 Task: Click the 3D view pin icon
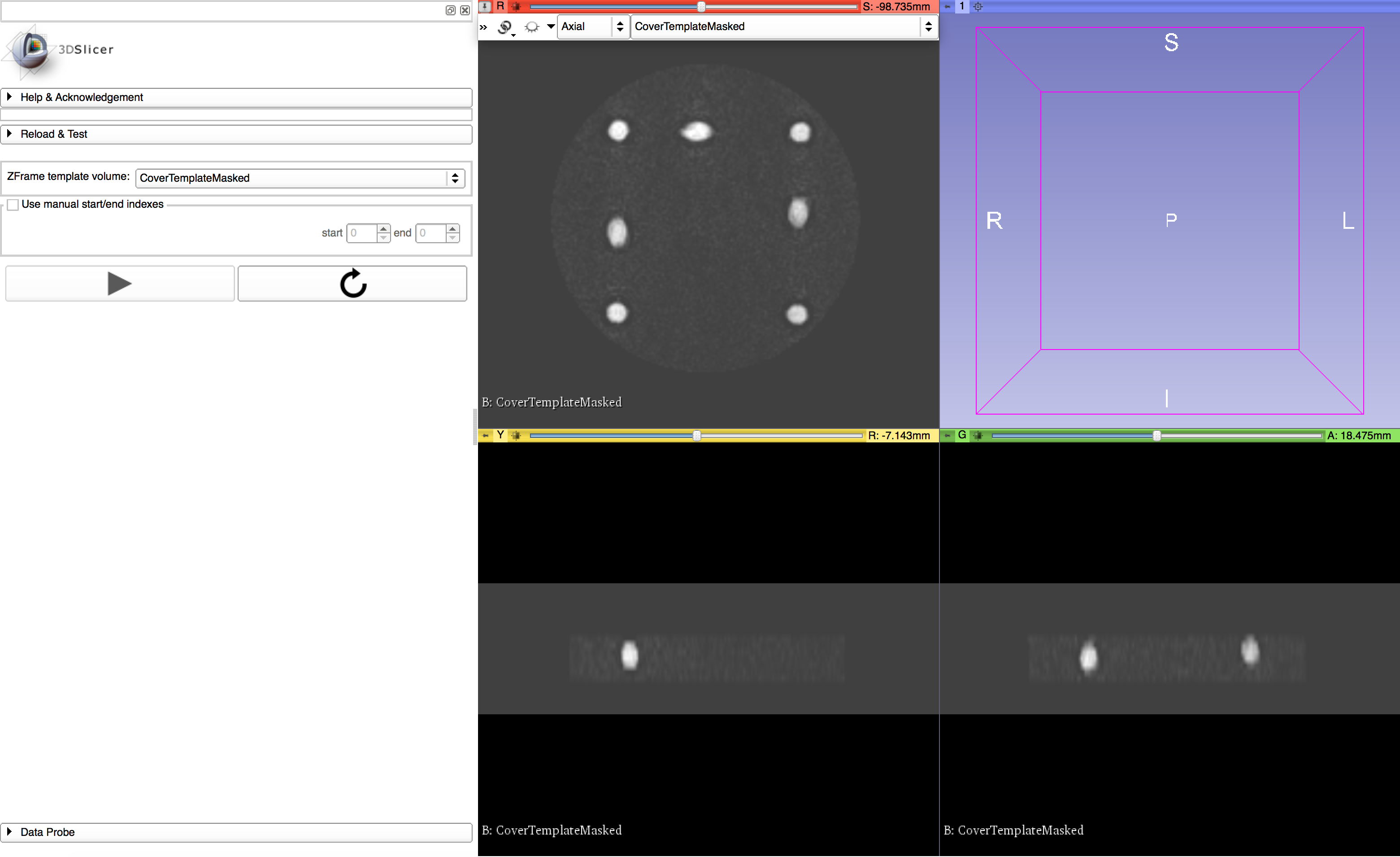coord(947,6)
